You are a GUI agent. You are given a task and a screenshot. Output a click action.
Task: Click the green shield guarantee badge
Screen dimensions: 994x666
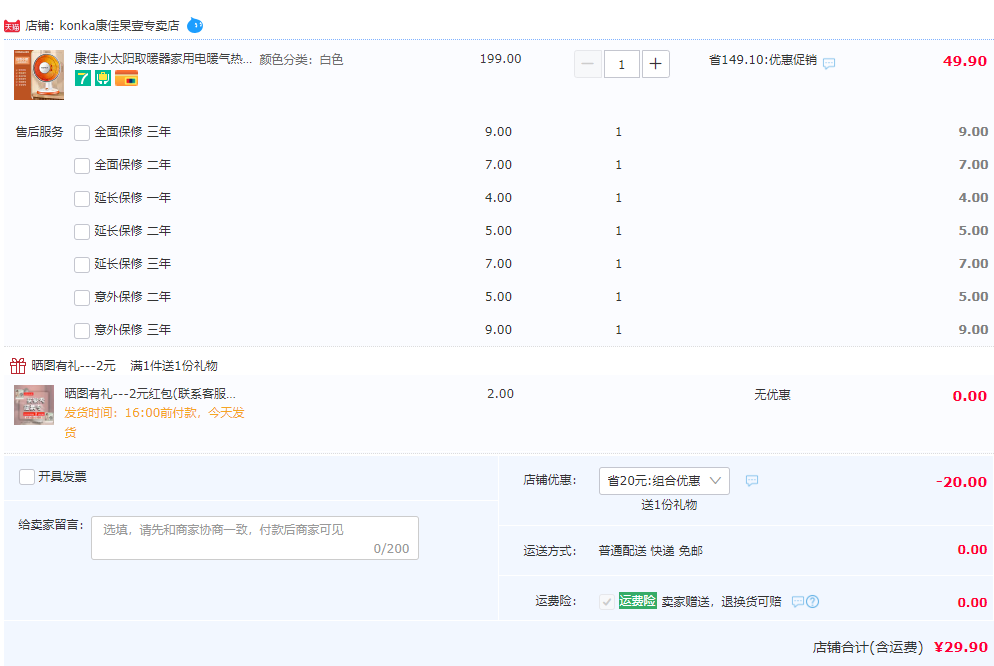point(103,78)
